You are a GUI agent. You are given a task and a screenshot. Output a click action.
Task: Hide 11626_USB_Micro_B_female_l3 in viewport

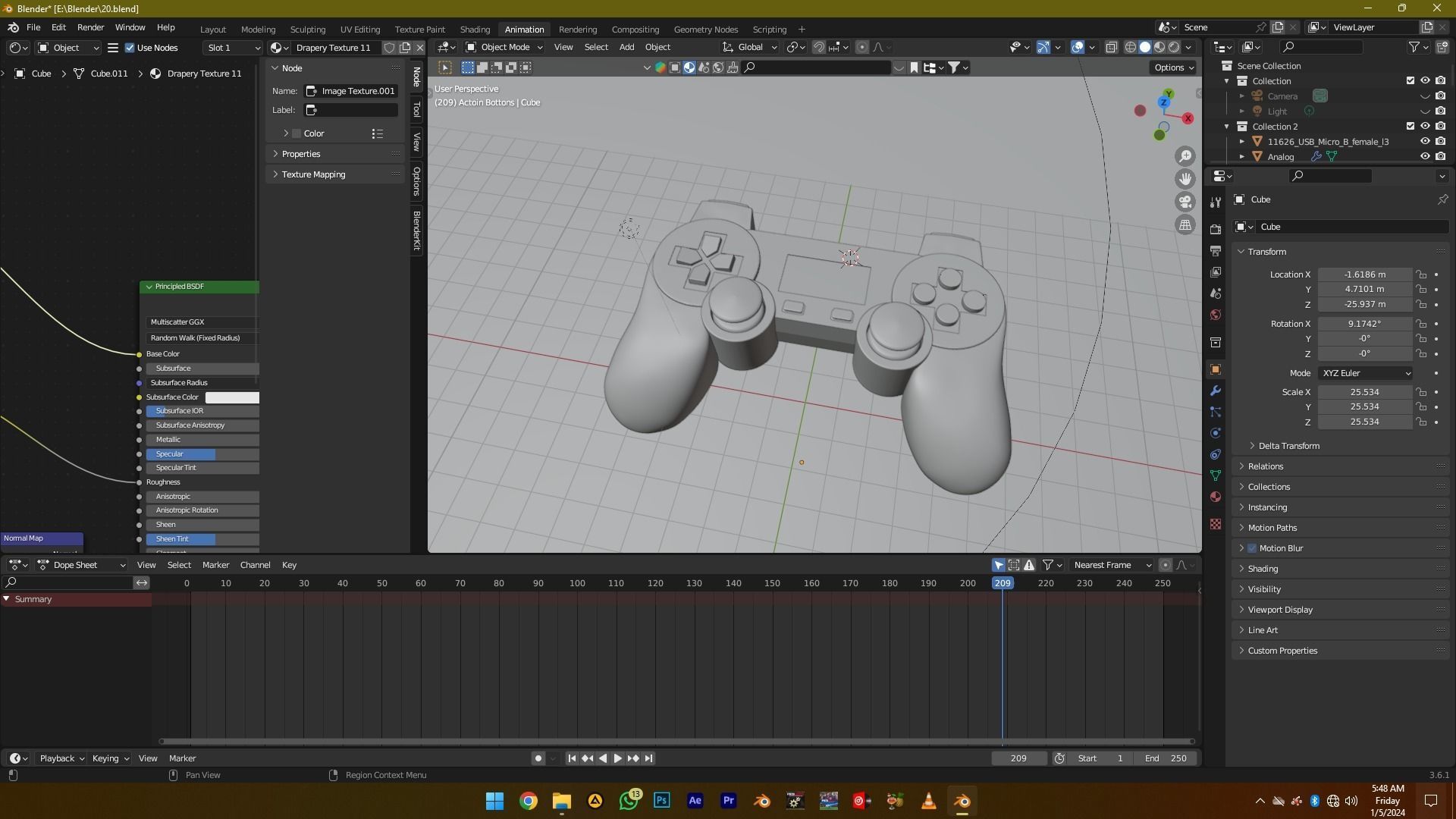(1425, 142)
